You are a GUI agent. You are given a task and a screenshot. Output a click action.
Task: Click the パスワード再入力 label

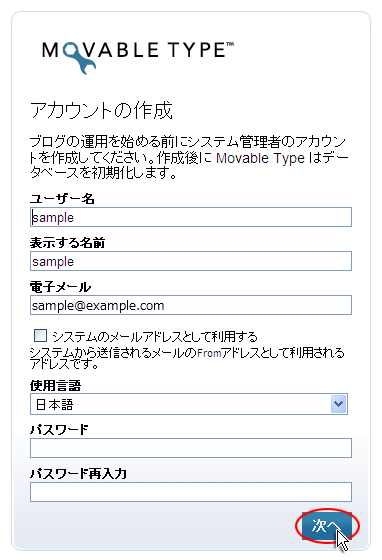79,474
